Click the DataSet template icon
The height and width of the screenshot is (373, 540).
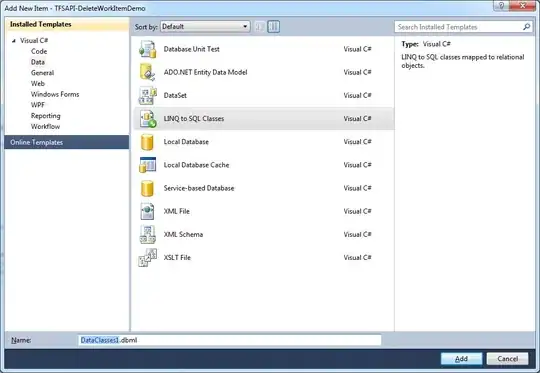(x=148, y=95)
